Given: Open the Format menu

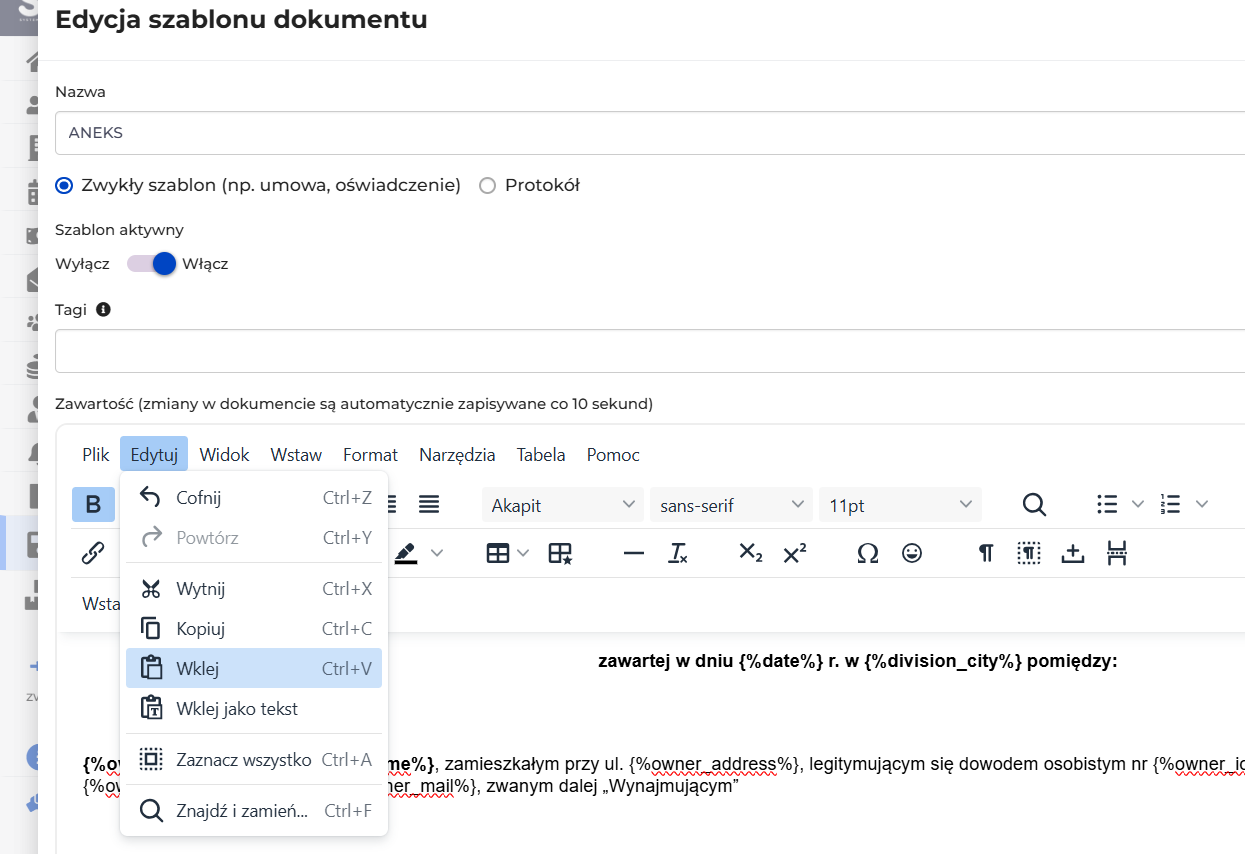Looking at the screenshot, I should tap(370, 455).
